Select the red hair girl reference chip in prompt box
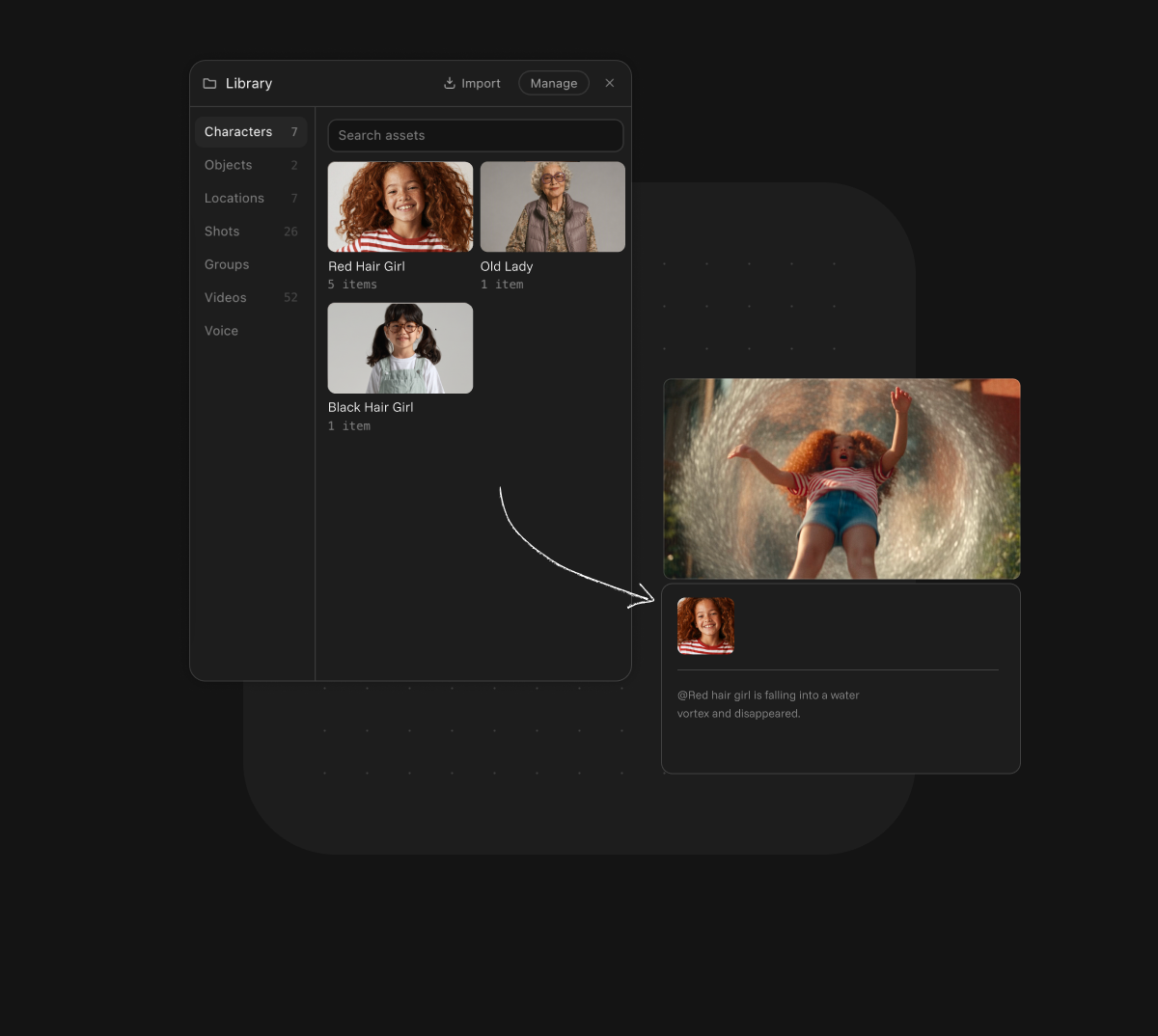This screenshot has height=1036, width=1158. [x=706, y=626]
